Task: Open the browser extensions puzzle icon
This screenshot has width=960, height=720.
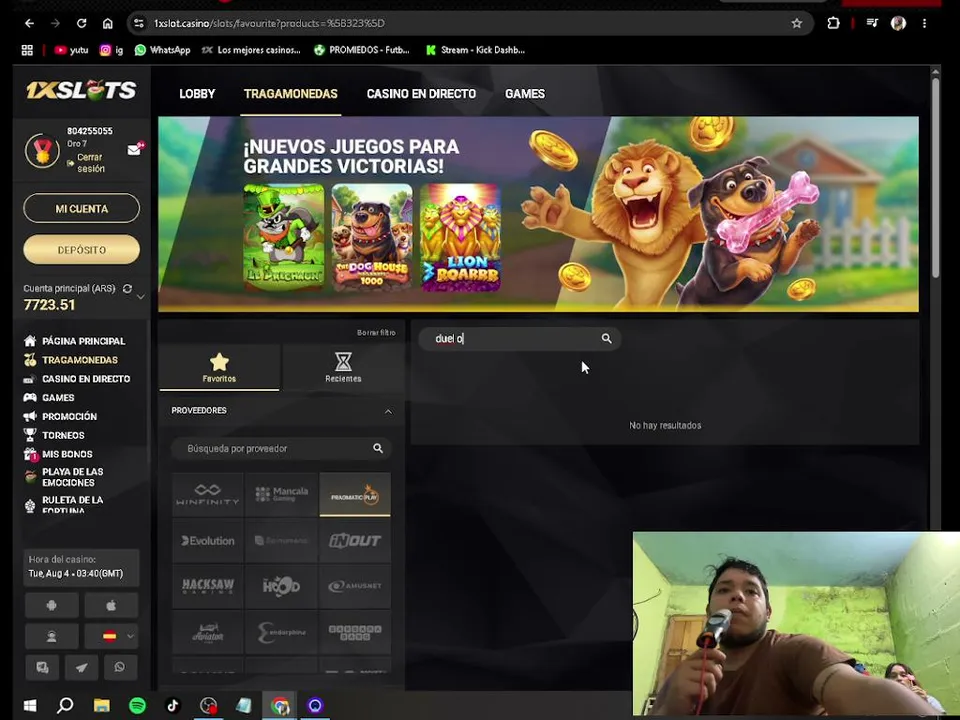Action: click(833, 23)
